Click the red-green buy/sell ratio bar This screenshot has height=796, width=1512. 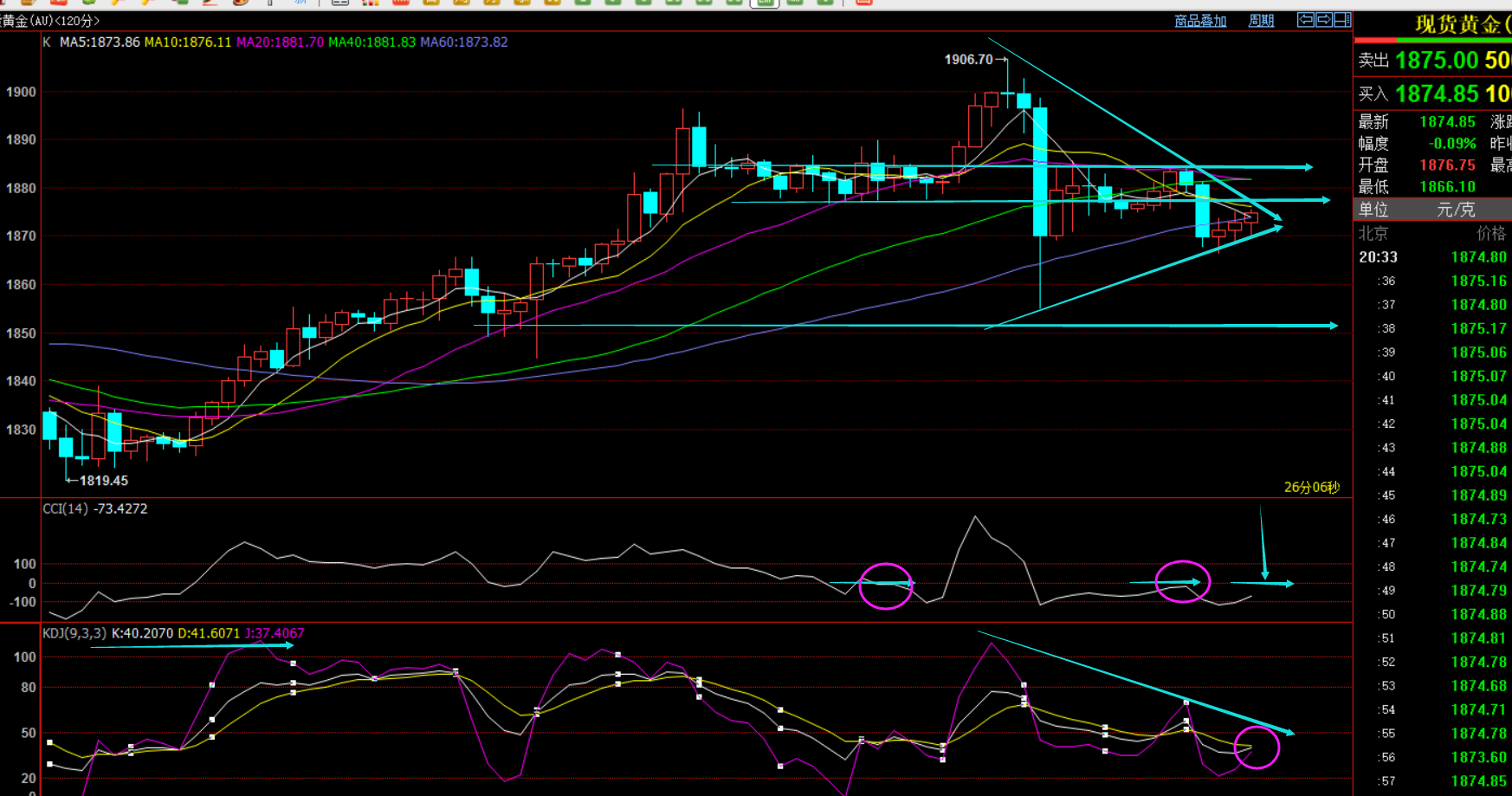click(1432, 40)
